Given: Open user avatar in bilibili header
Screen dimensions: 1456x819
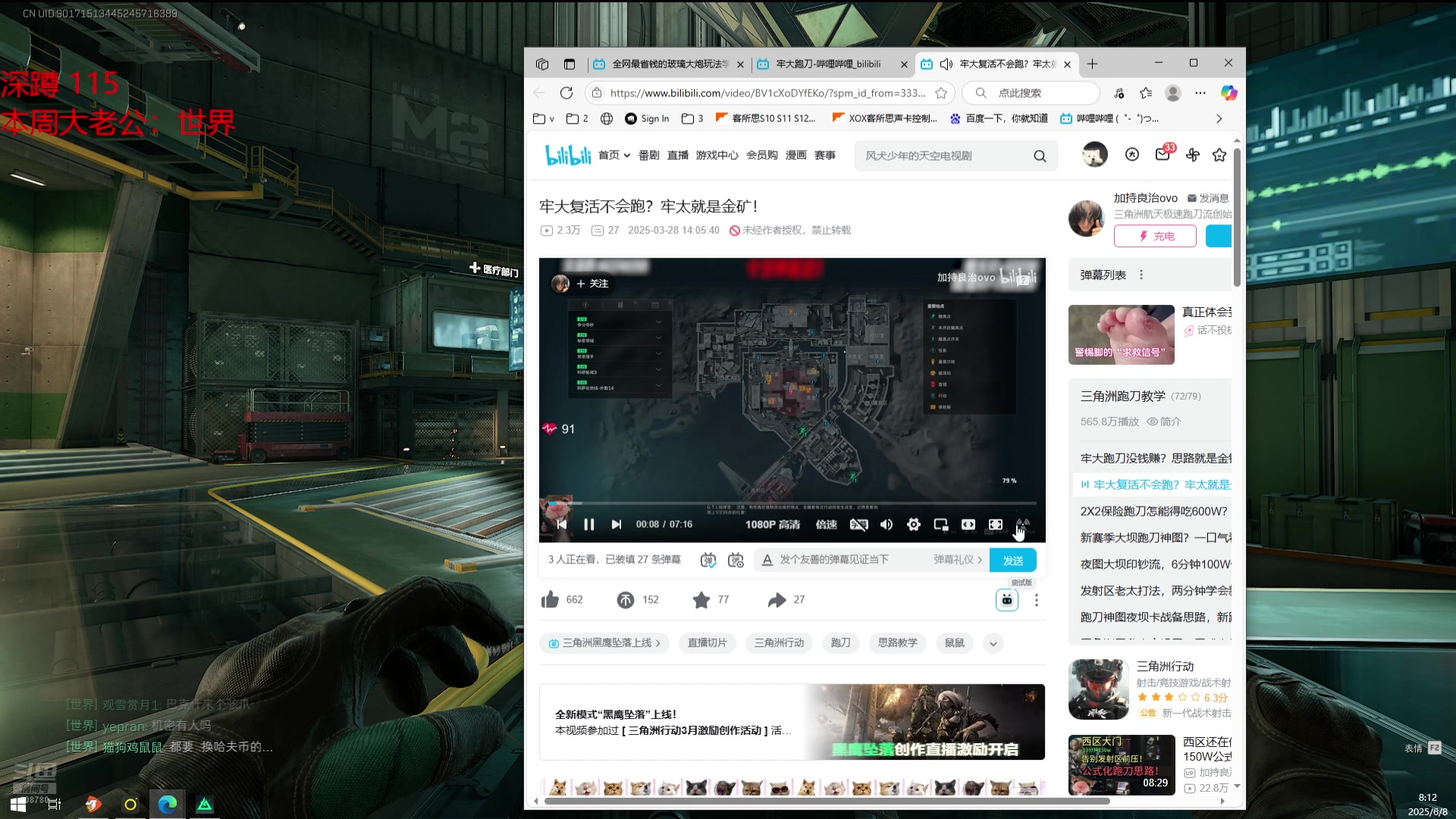Looking at the screenshot, I should click(x=1094, y=155).
